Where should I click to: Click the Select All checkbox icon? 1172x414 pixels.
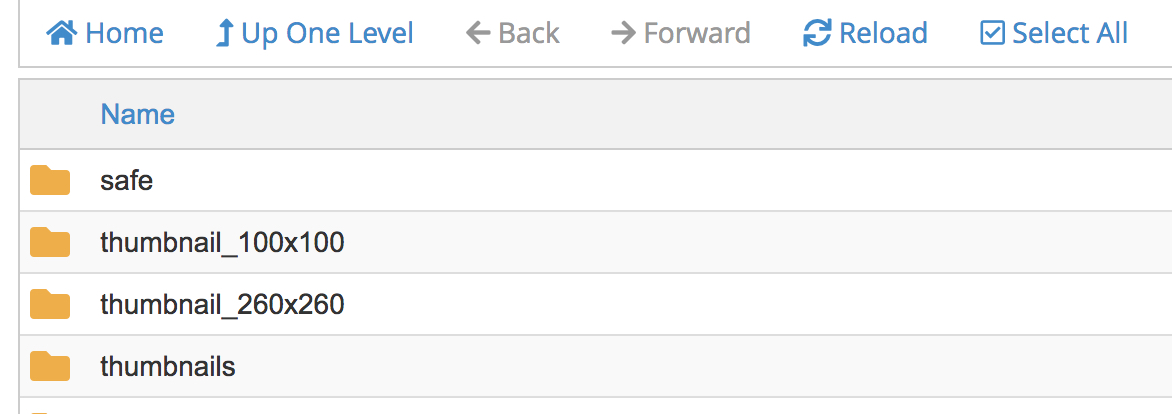click(992, 34)
